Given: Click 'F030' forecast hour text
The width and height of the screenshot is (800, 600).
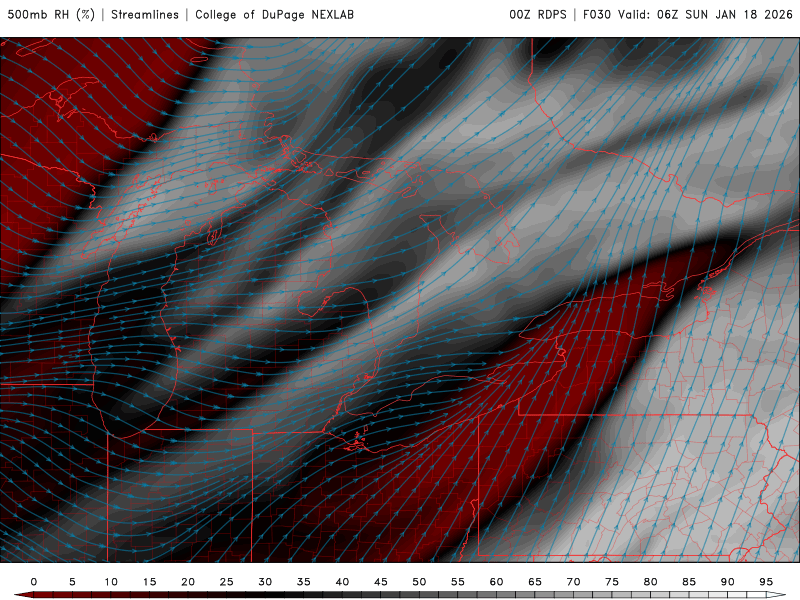Looking at the screenshot, I should point(597,14).
